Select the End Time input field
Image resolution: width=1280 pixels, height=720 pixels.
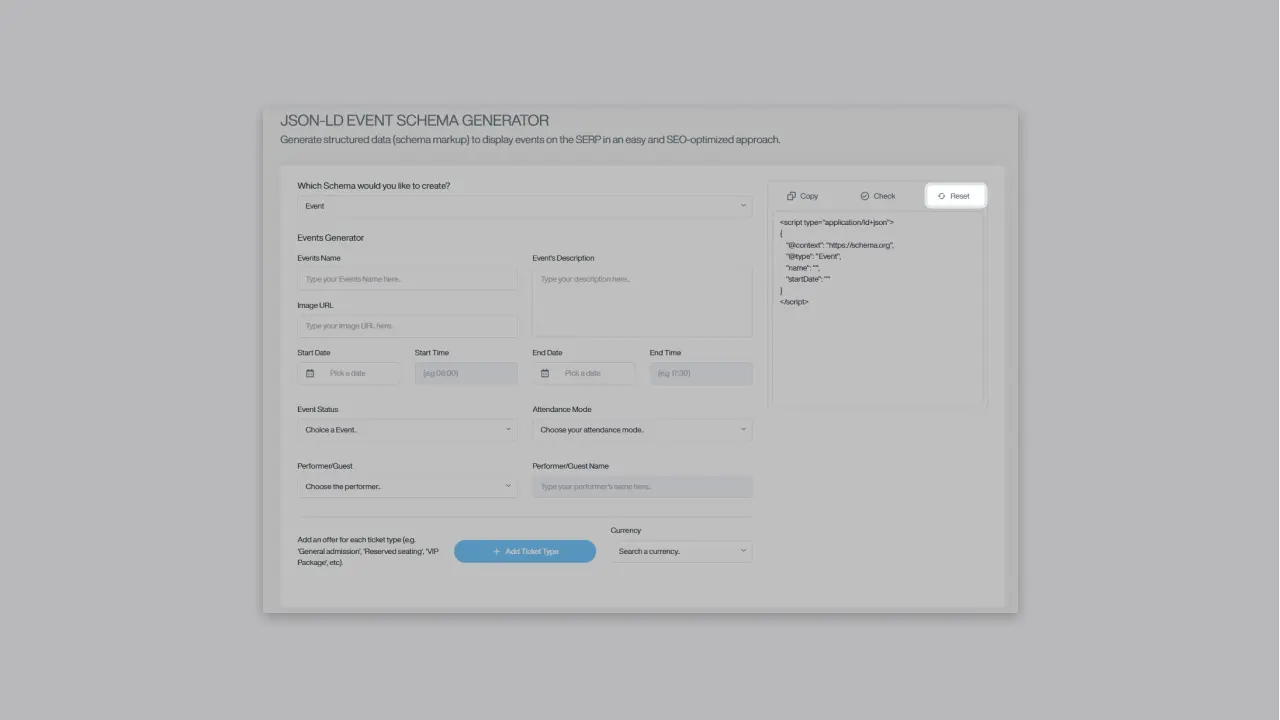point(700,373)
